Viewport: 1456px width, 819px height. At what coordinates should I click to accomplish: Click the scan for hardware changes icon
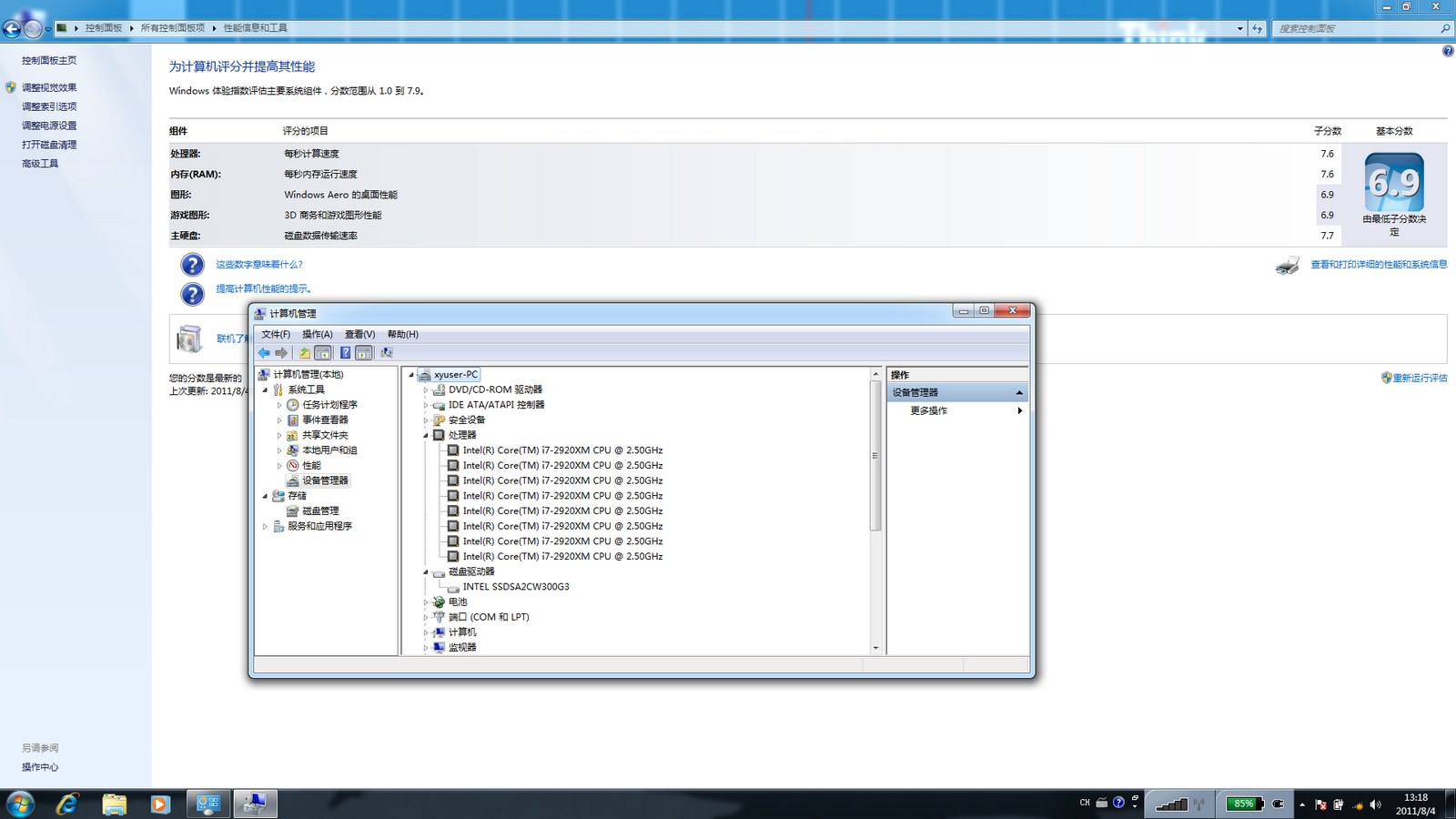tap(387, 353)
